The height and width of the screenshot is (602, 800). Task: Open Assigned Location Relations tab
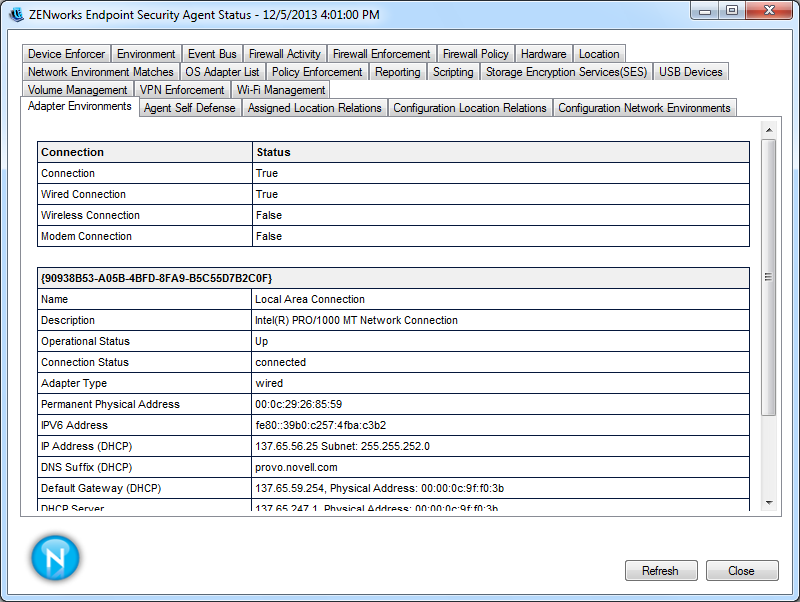(314, 108)
